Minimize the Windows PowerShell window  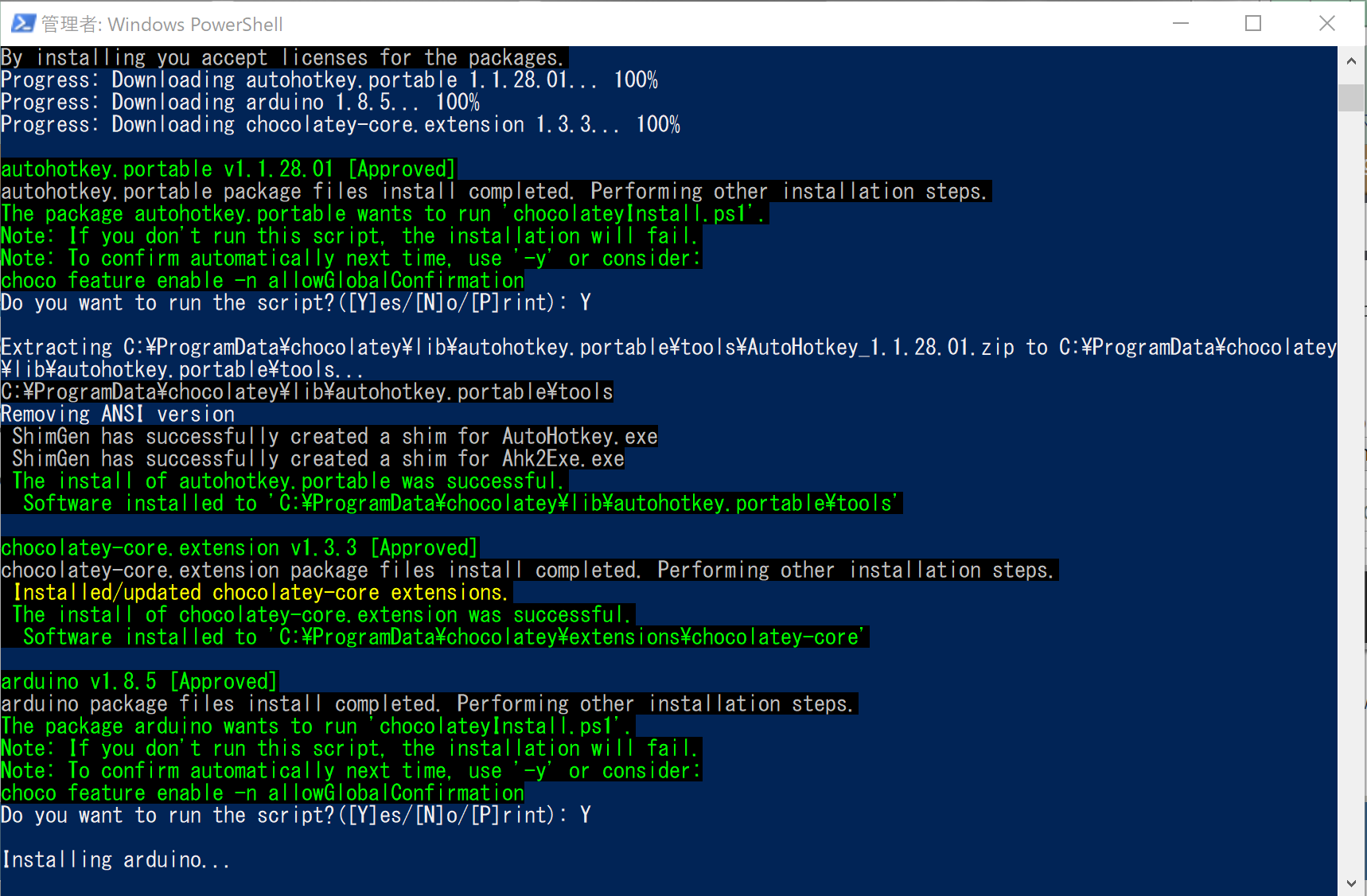tap(1181, 23)
